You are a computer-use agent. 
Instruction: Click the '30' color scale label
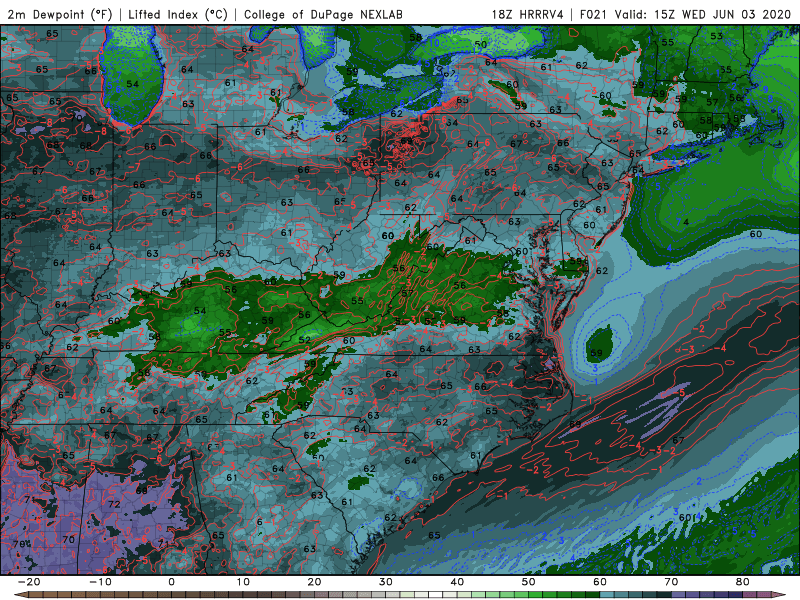click(386, 582)
